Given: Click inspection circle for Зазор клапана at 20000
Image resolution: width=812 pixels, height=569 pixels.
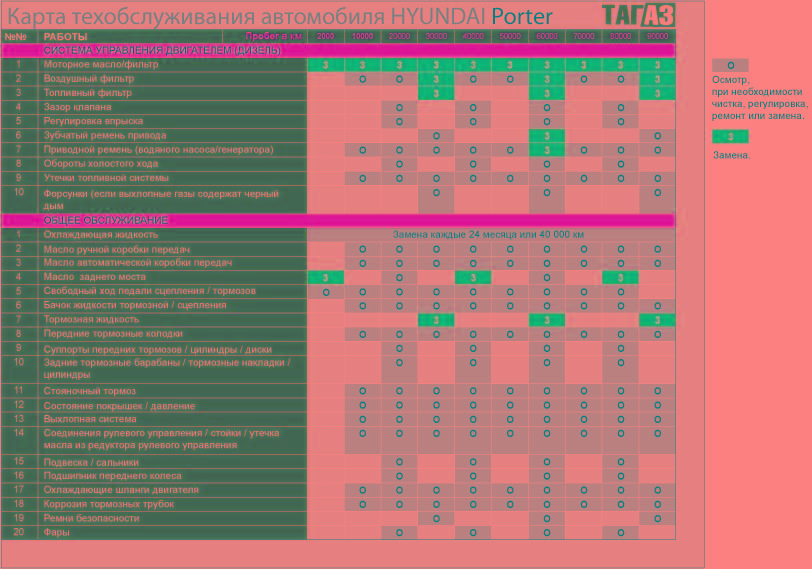Looking at the screenshot, I should tap(399, 108).
